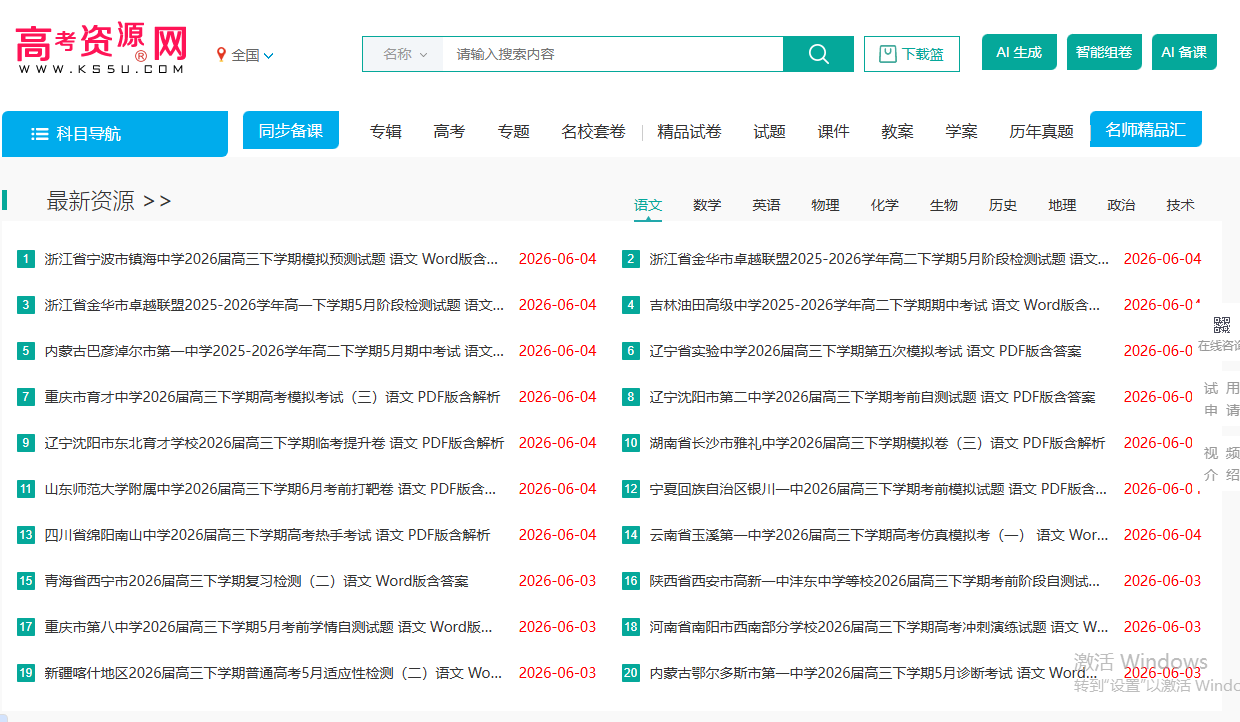Click the date 2026-06-03 beside 新疆喀什地区 row

pyautogui.click(x=557, y=673)
